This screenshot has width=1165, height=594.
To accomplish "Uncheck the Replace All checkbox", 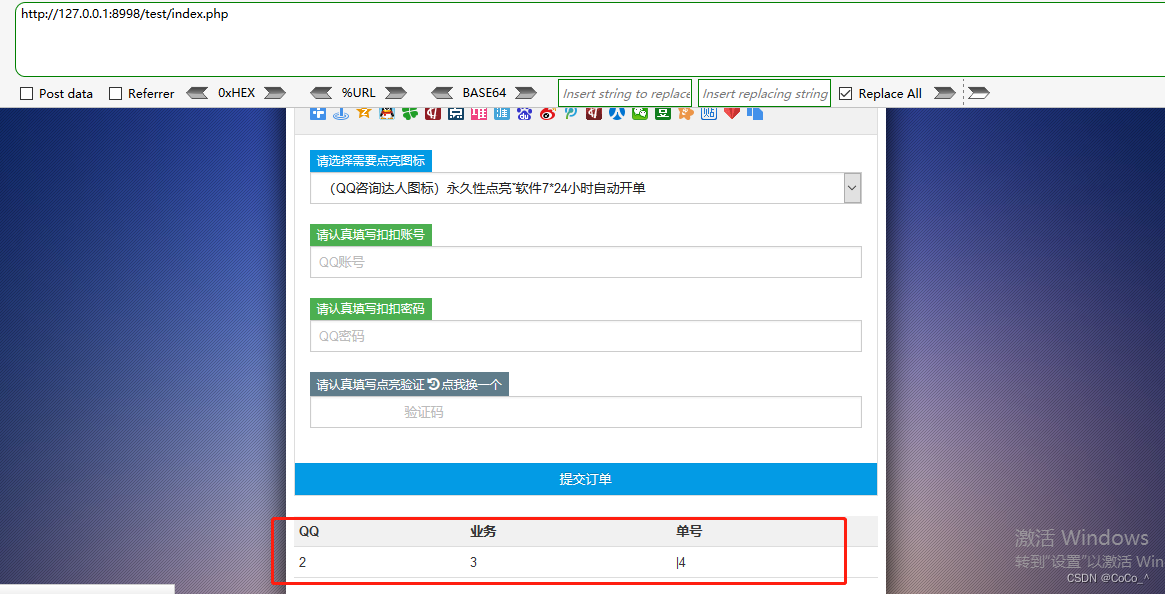I will 846,94.
